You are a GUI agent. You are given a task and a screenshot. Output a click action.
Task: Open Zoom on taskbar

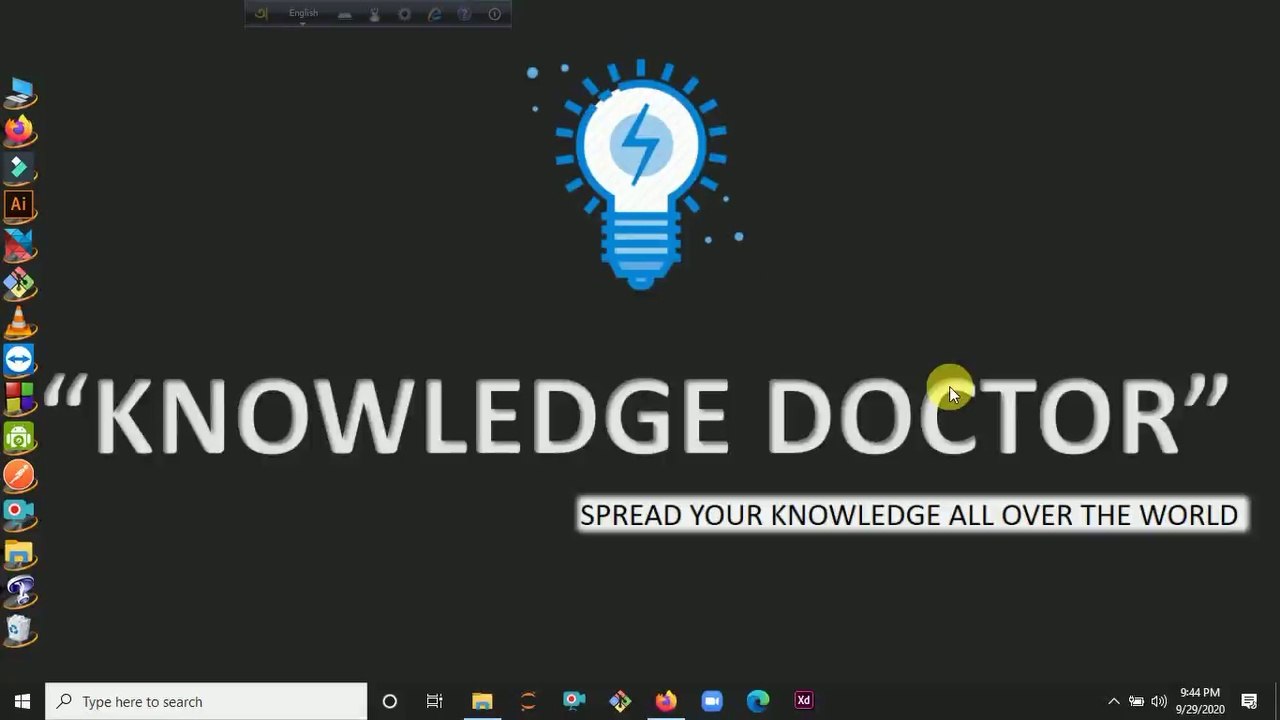(712, 701)
